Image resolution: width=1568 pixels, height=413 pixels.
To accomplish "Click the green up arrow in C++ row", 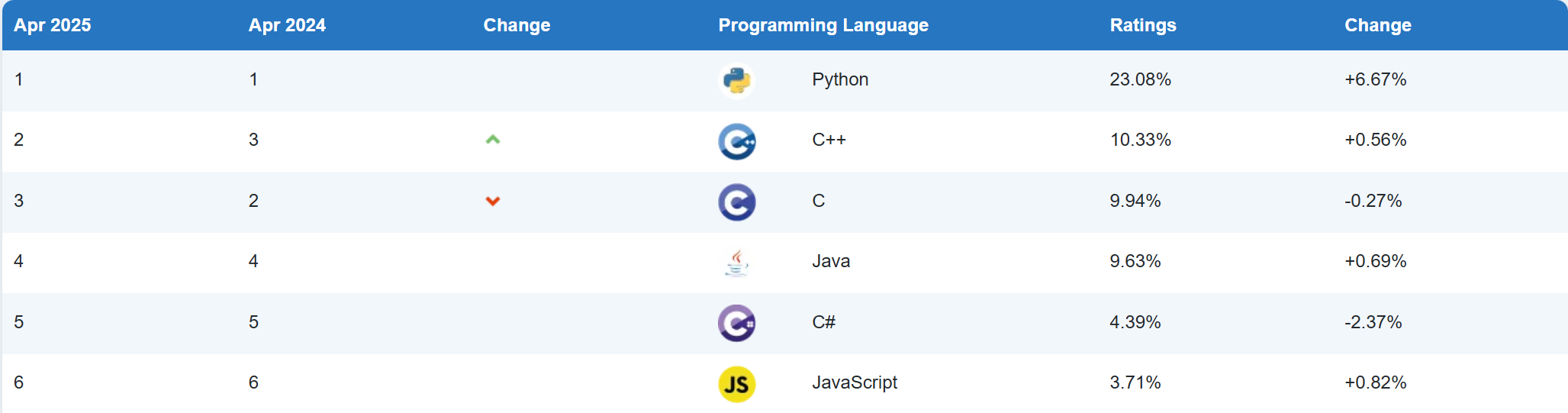I will pos(493,140).
